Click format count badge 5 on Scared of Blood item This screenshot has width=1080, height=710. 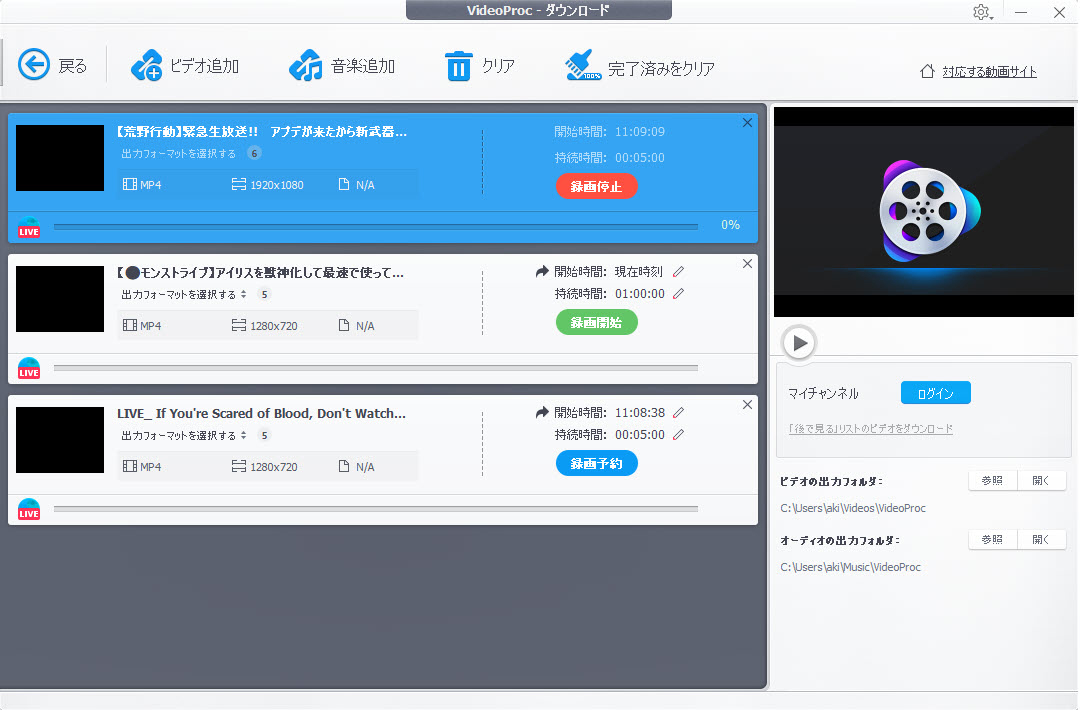tap(264, 436)
